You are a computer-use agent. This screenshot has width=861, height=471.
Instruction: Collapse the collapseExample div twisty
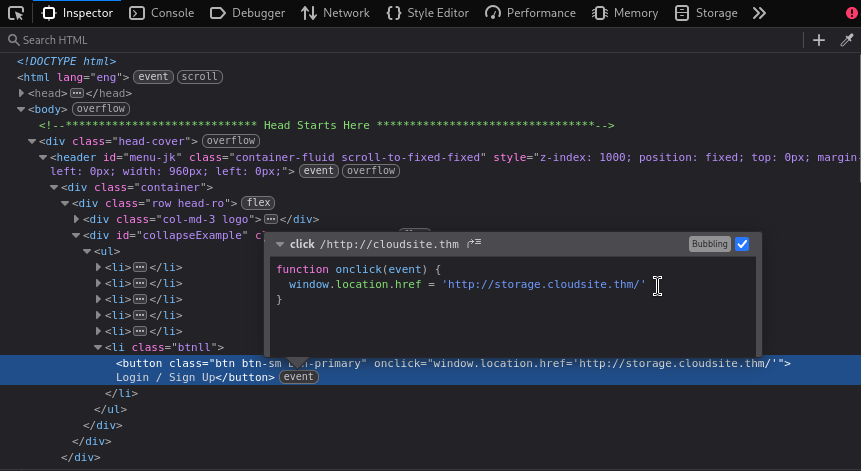pos(76,235)
